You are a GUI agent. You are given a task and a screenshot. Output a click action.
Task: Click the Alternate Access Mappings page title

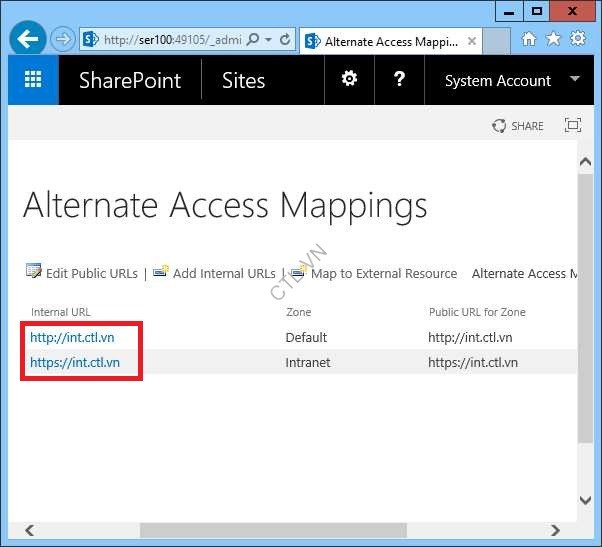click(225, 206)
